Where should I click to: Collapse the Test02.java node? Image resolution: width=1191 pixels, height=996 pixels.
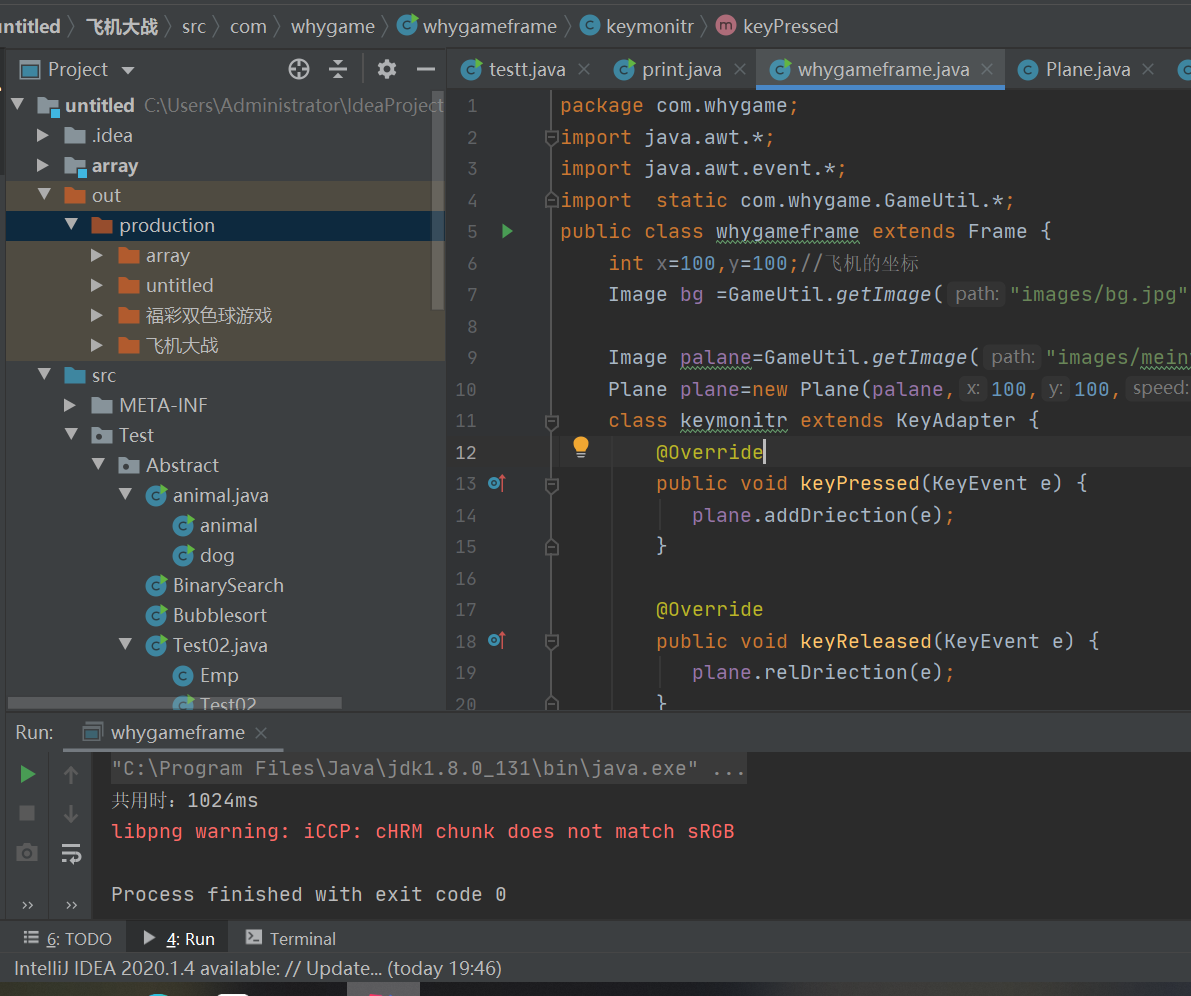point(126,644)
